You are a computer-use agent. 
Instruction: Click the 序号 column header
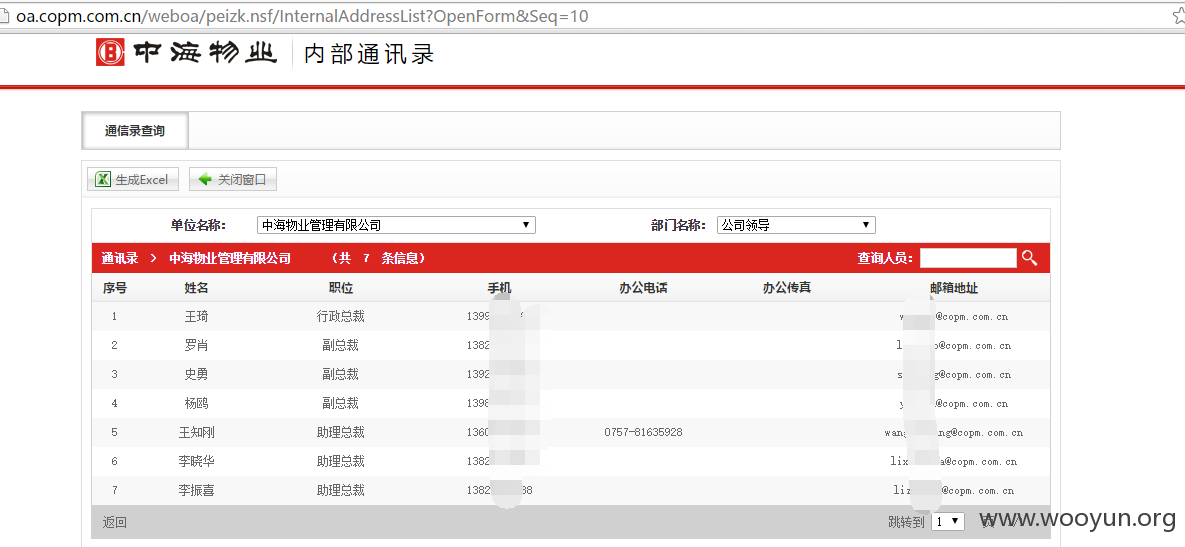pos(115,288)
